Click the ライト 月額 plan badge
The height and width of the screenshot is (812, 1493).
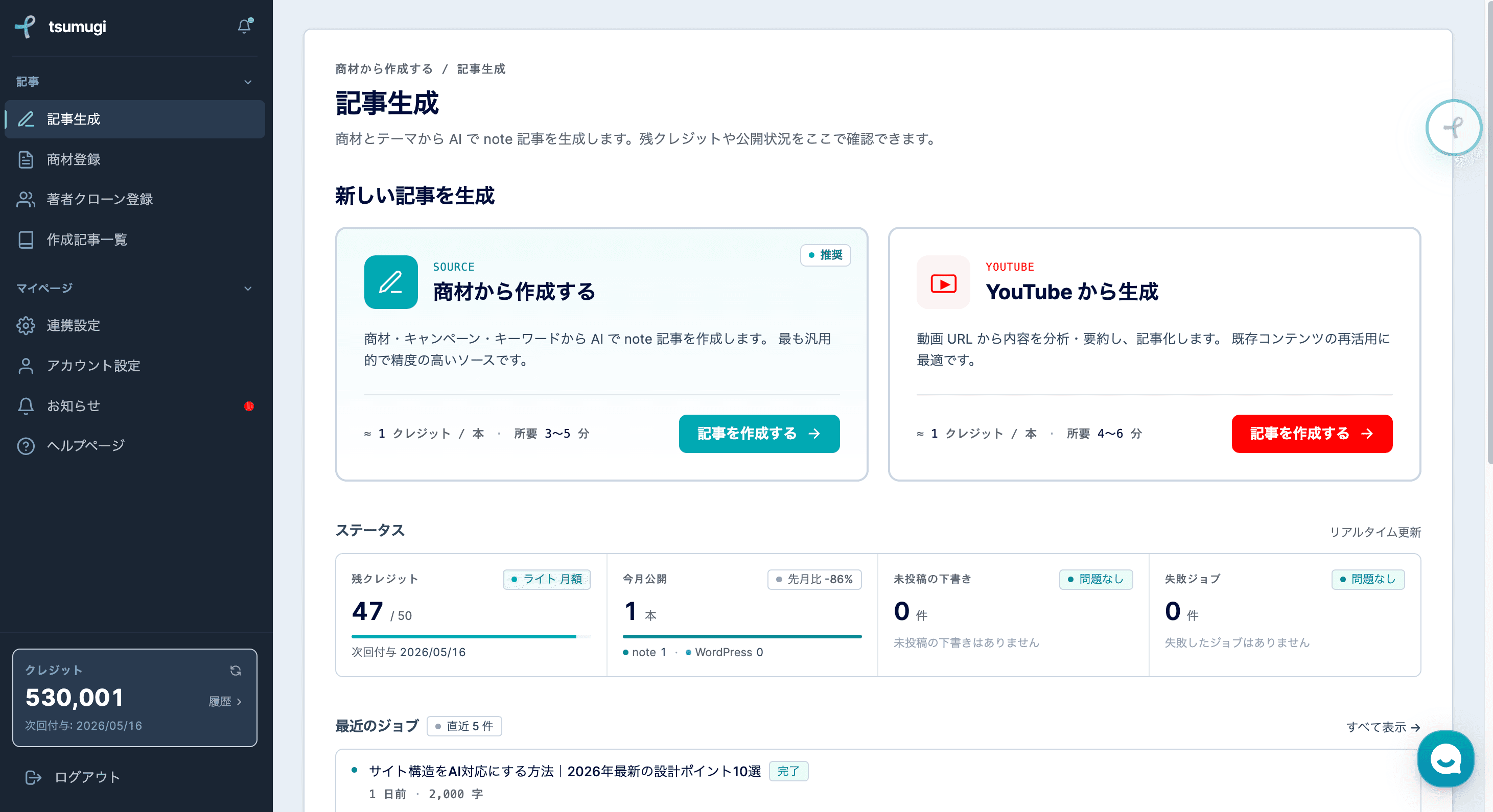tap(547, 579)
